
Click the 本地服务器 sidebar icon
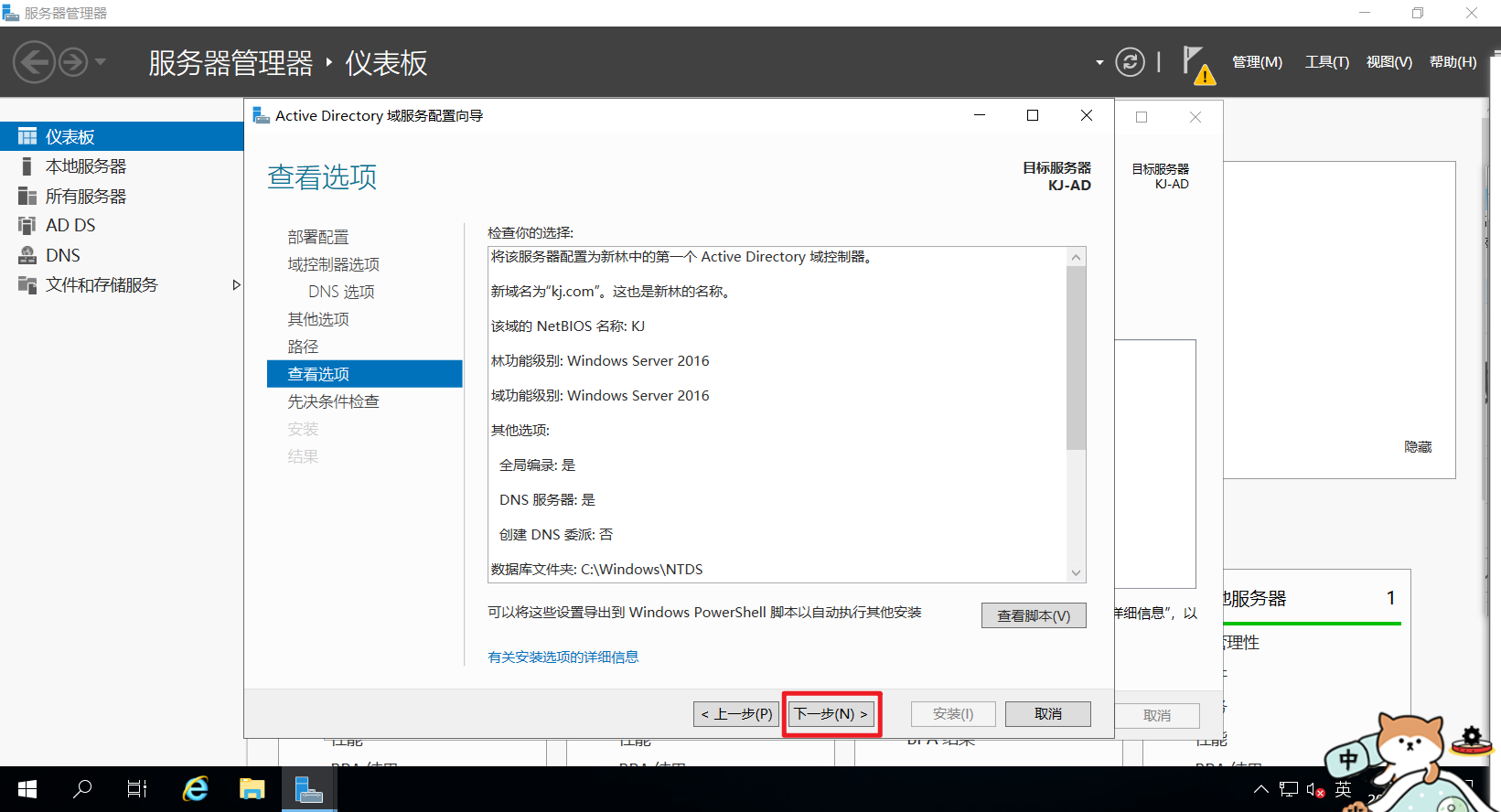(27, 166)
